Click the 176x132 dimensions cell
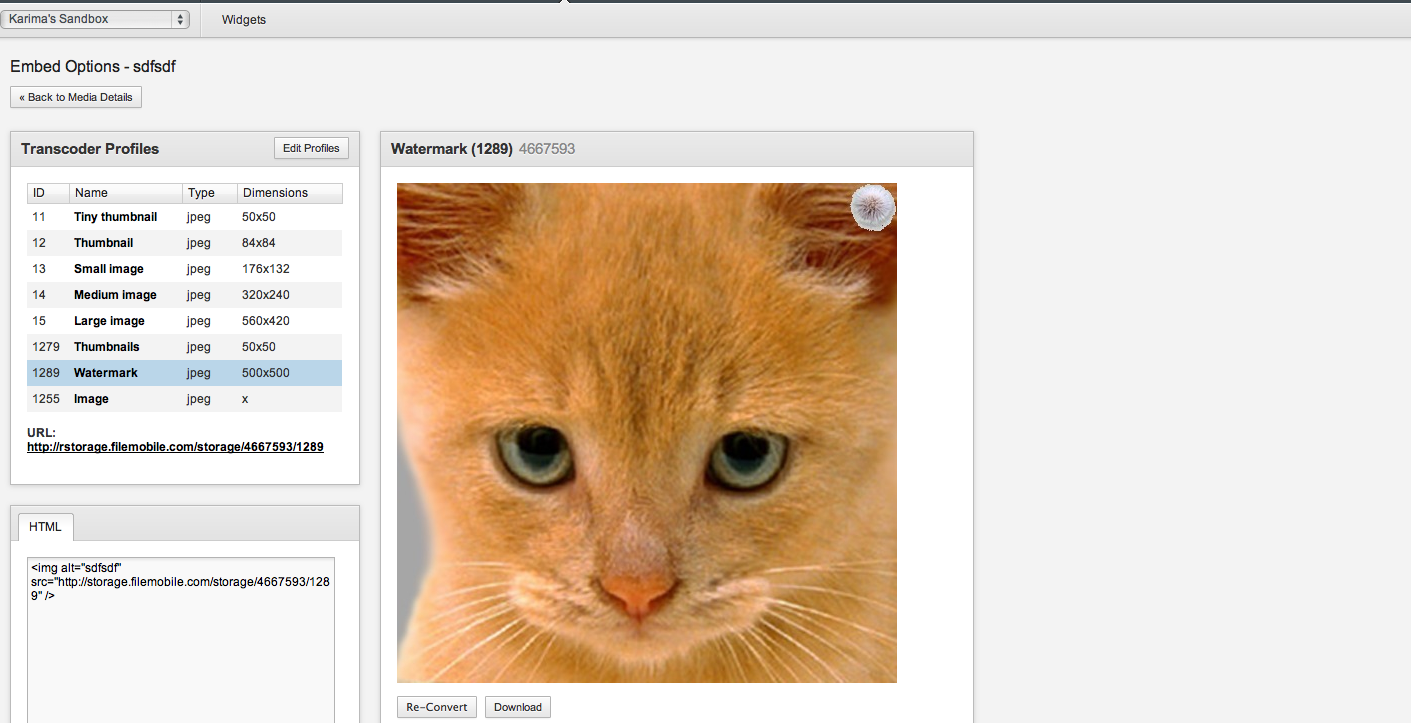 tap(266, 269)
